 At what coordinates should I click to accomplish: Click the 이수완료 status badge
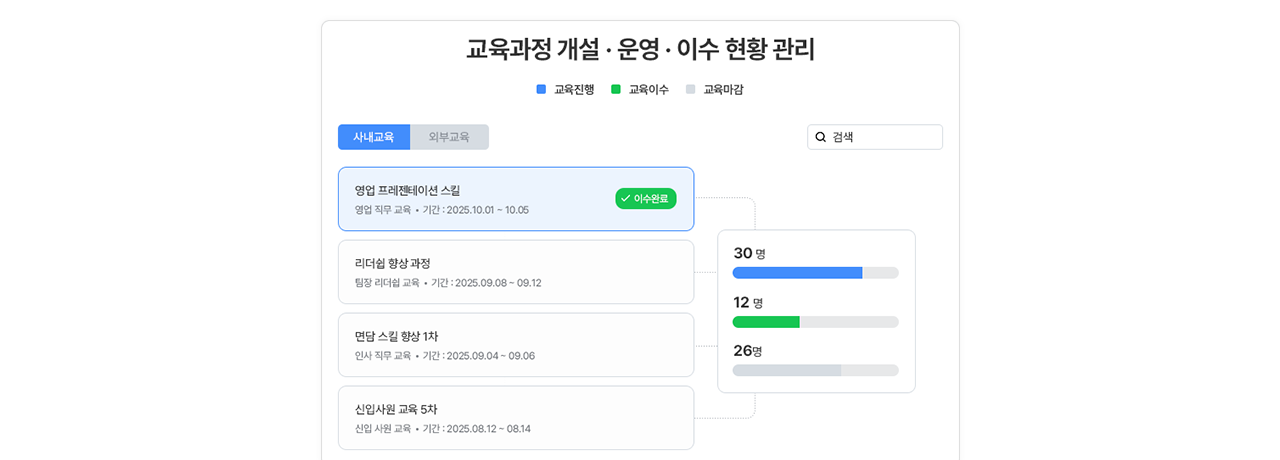click(x=646, y=199)
